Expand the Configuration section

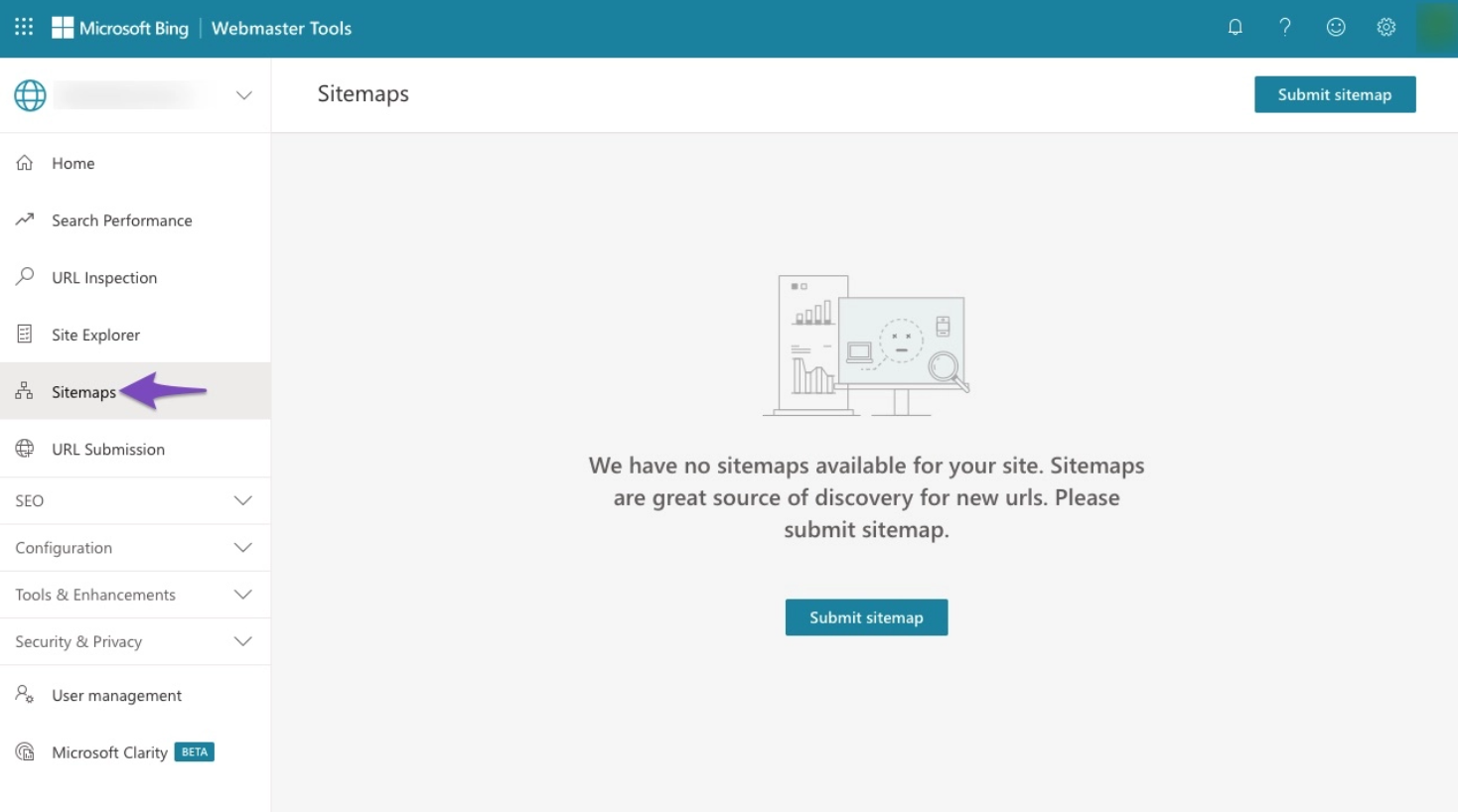coord(135,547)
